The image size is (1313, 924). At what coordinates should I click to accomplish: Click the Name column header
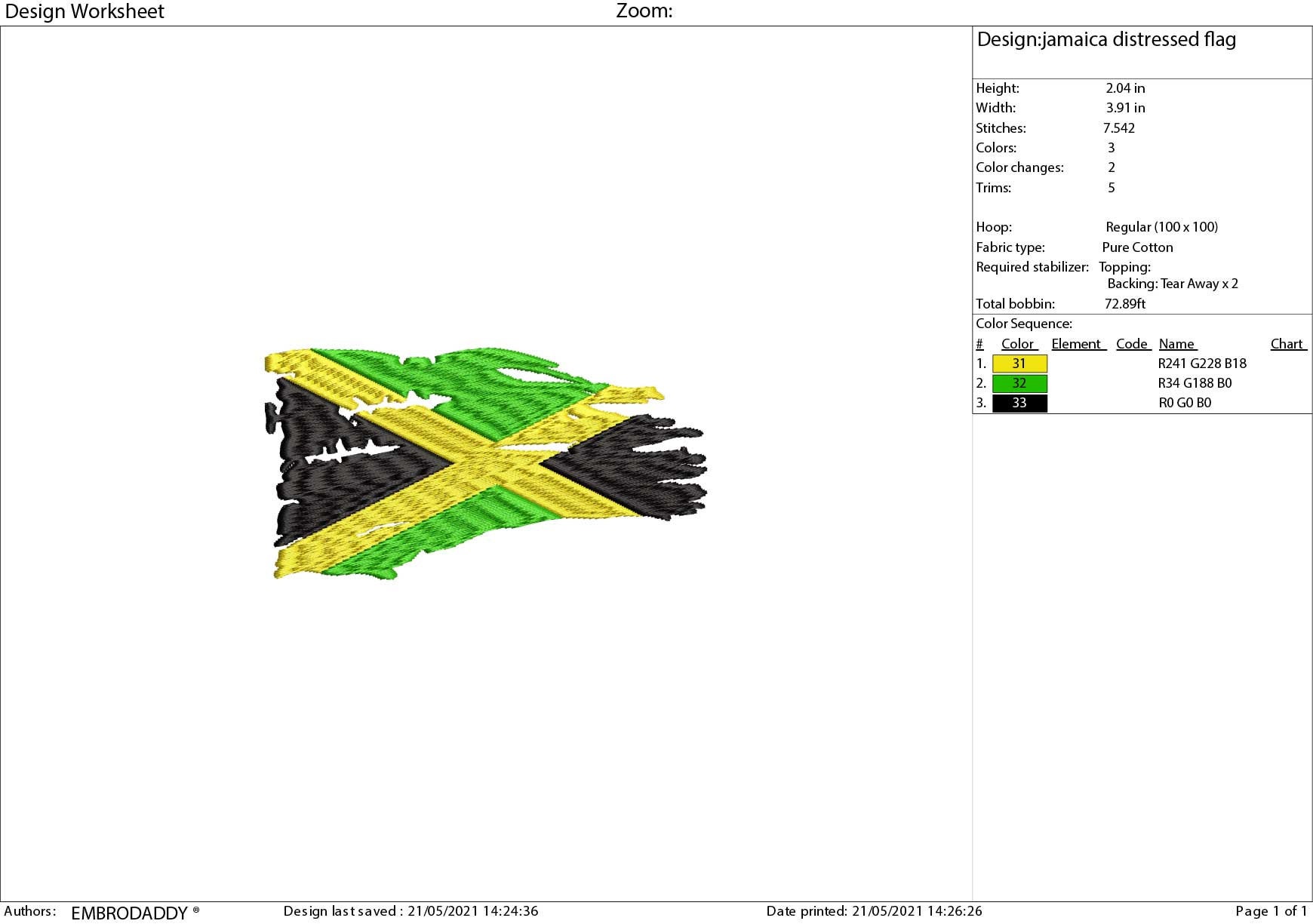click(1178, 344)
